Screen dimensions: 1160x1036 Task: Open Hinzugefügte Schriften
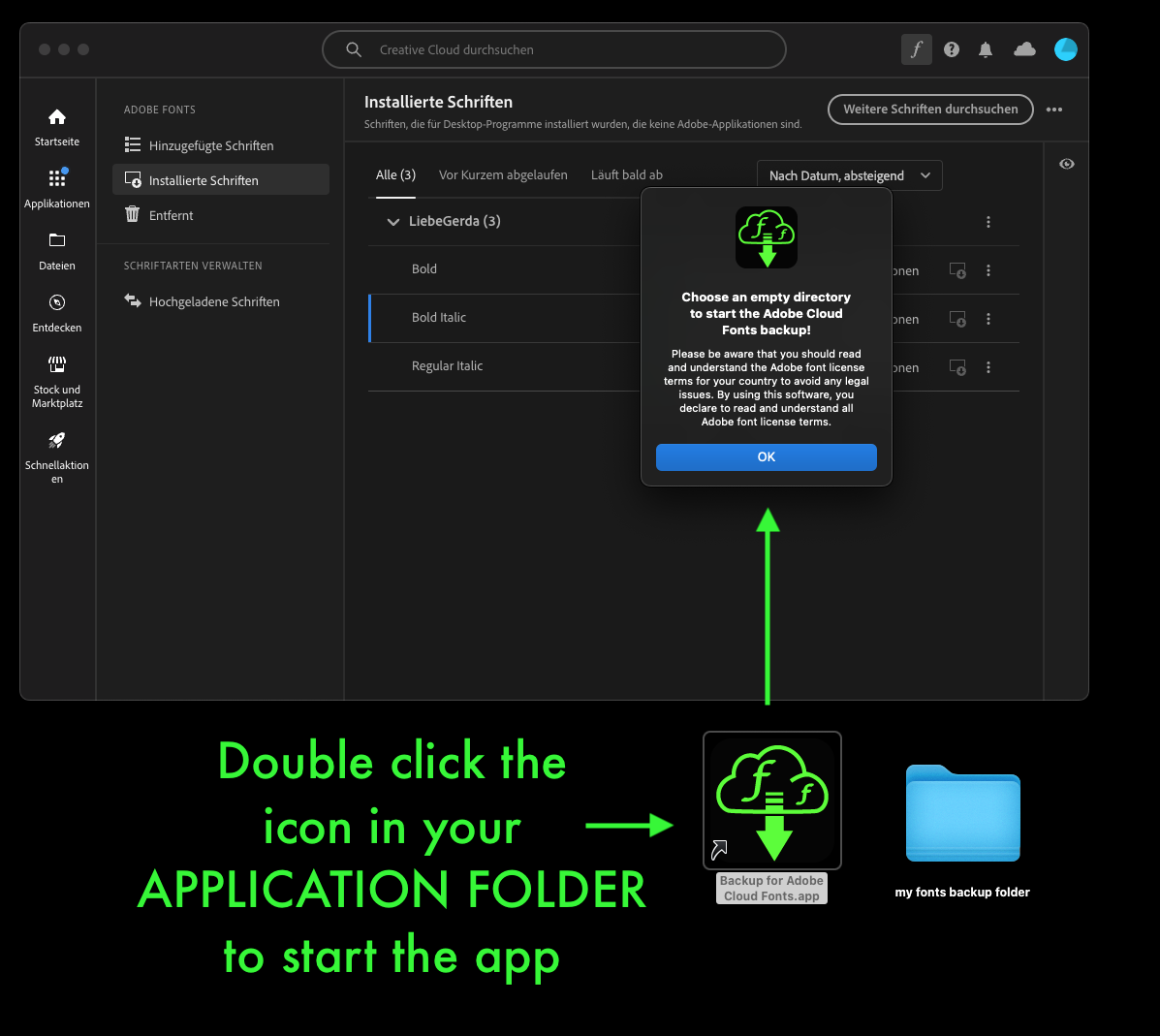(220, 145)
